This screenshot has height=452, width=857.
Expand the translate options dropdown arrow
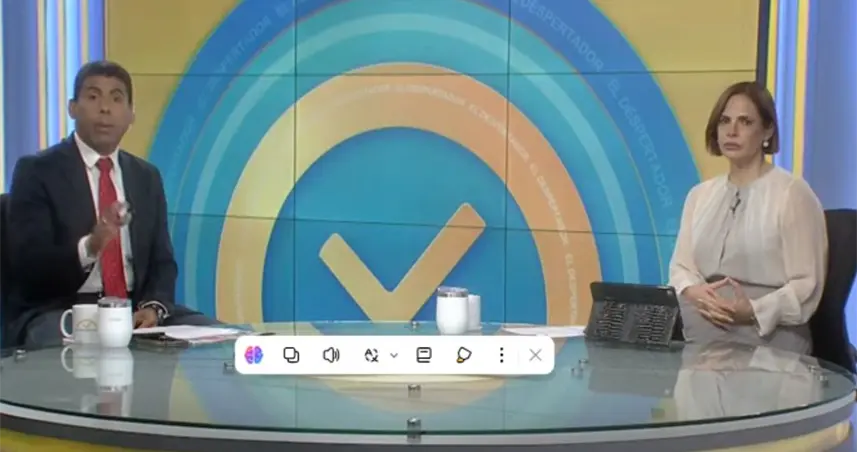tap(394, 355)
